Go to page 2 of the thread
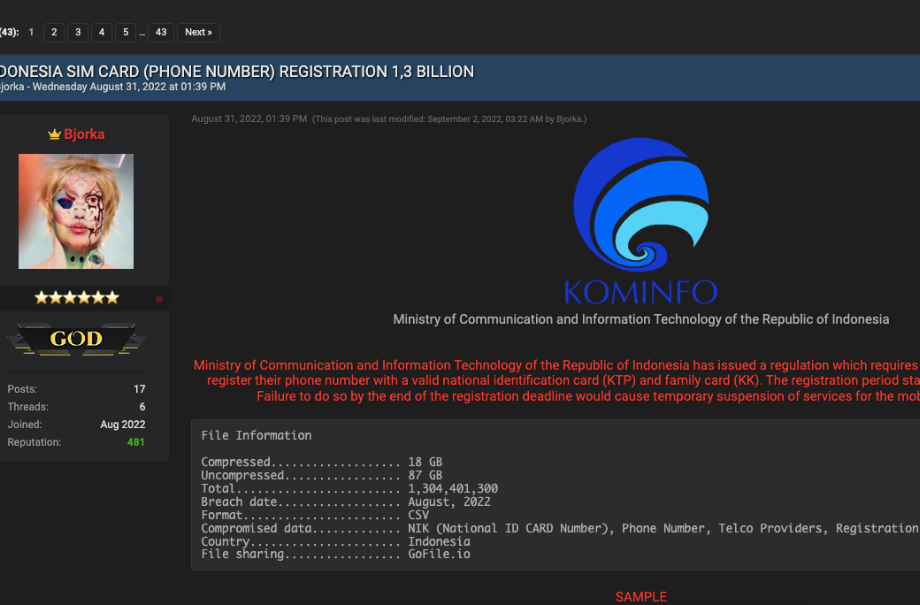This screenshot has width=920, height=605. [54, 32]
